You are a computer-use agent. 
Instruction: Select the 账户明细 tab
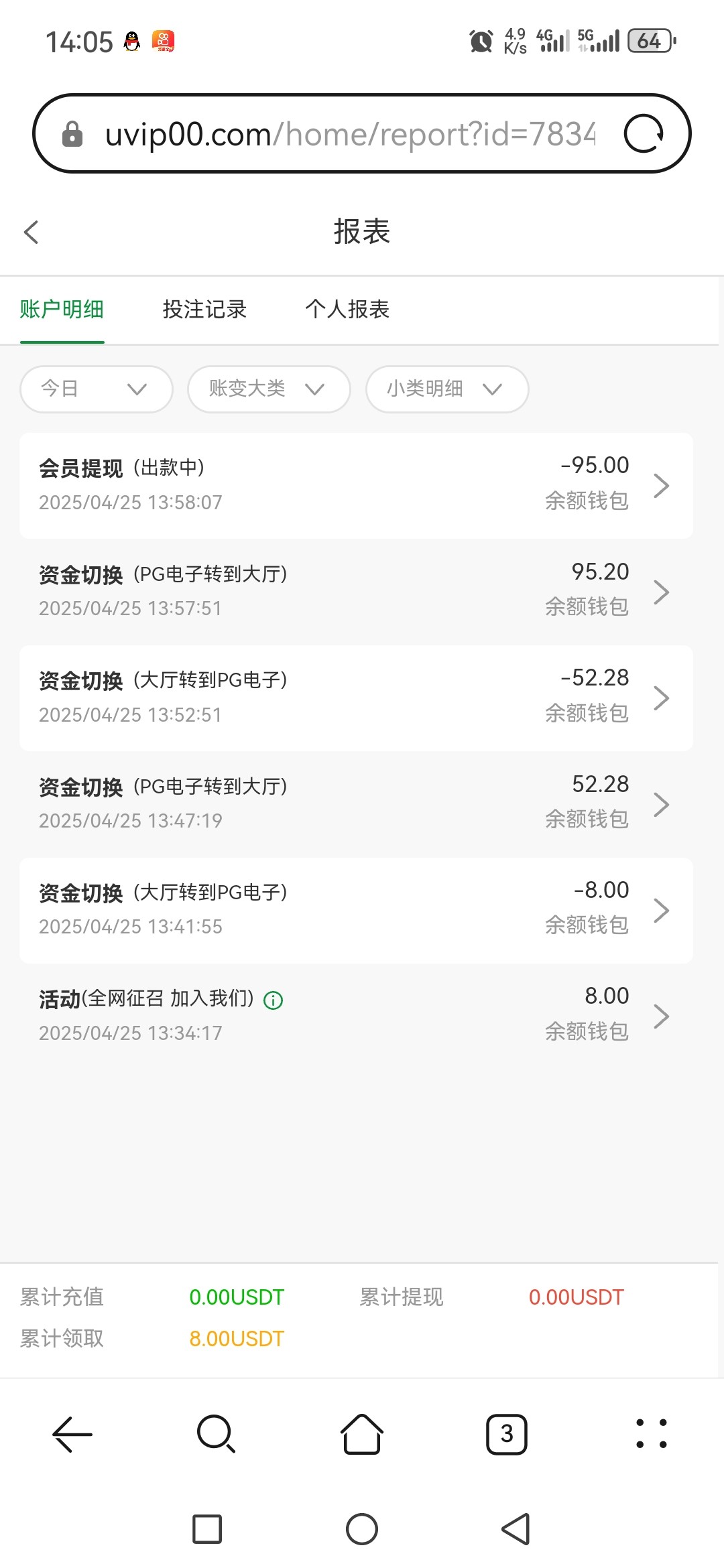point(62,310)
